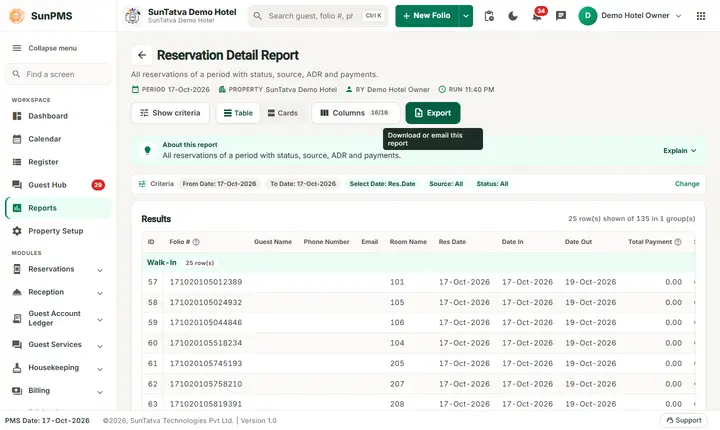
Task: Click the calendar icon beside PERIOD
Action: 135,90
